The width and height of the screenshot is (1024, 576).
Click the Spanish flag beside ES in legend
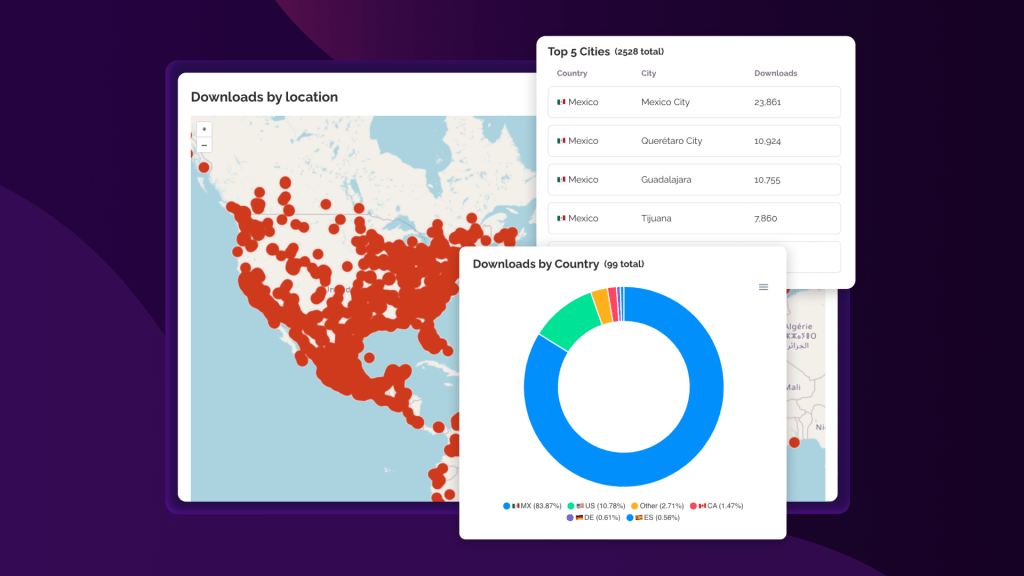(639, 518)
